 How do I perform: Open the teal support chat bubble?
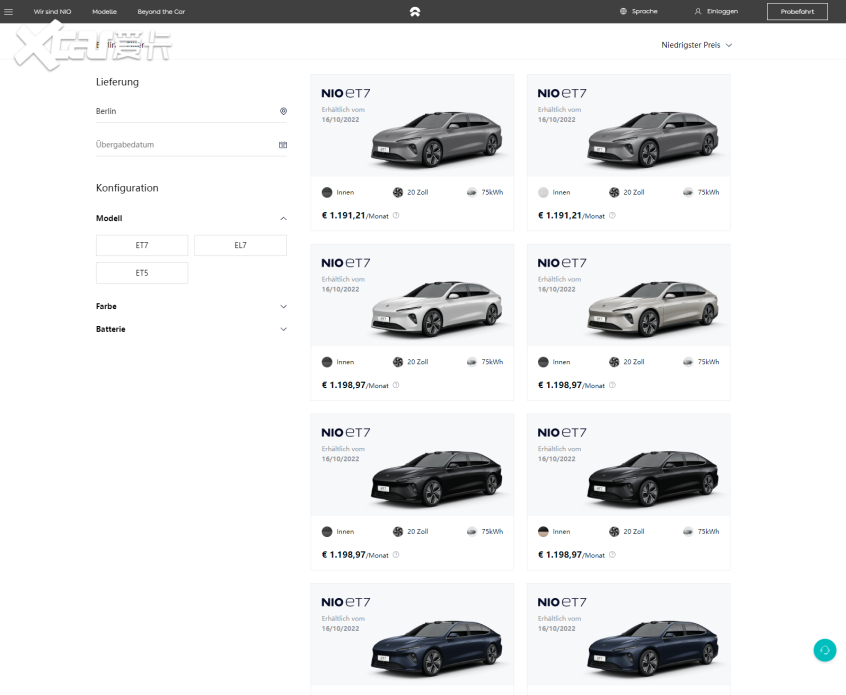pos(824,650)
